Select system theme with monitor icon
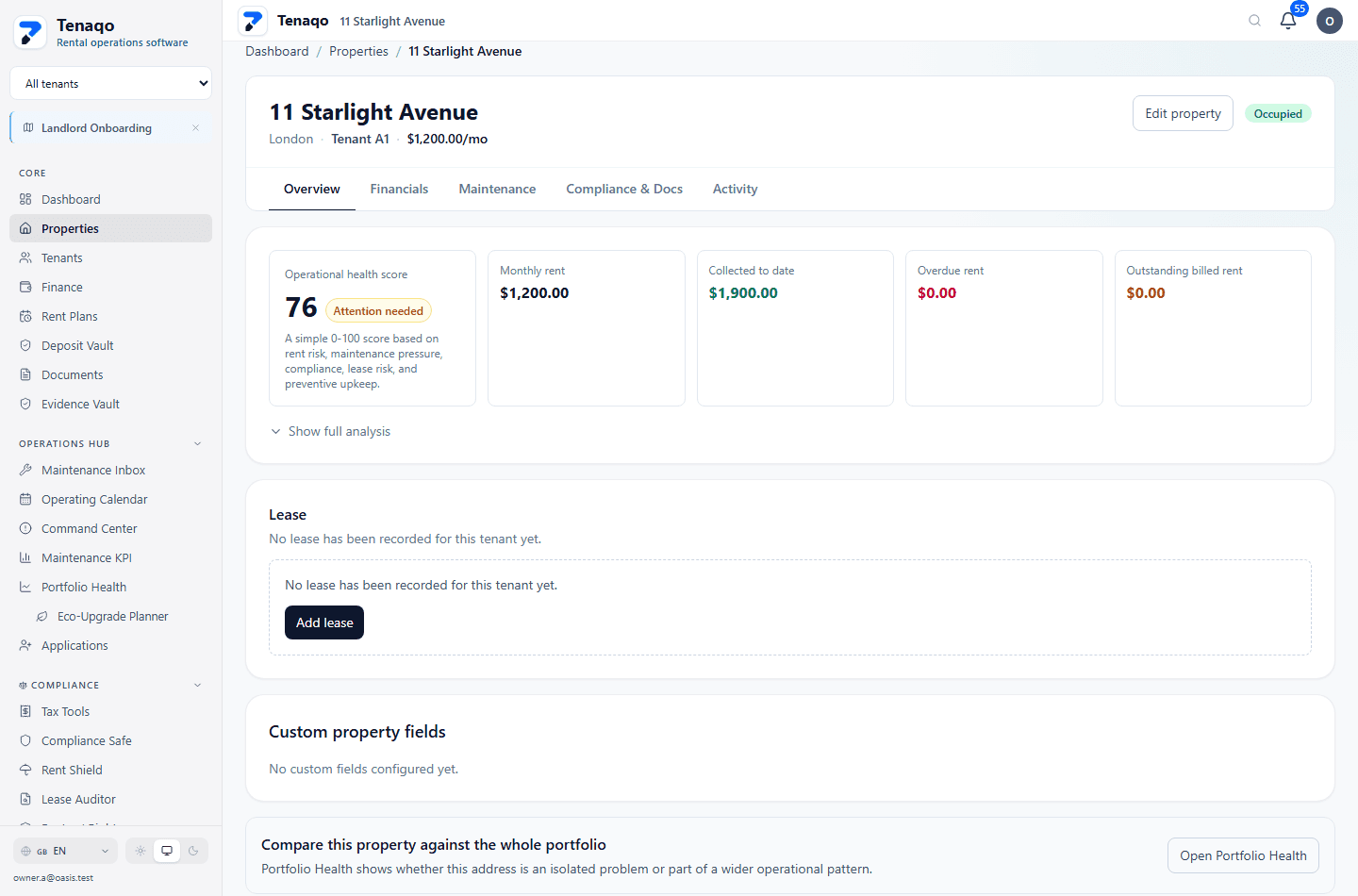This screenshot has height=896, width=1358. point(167,851)
